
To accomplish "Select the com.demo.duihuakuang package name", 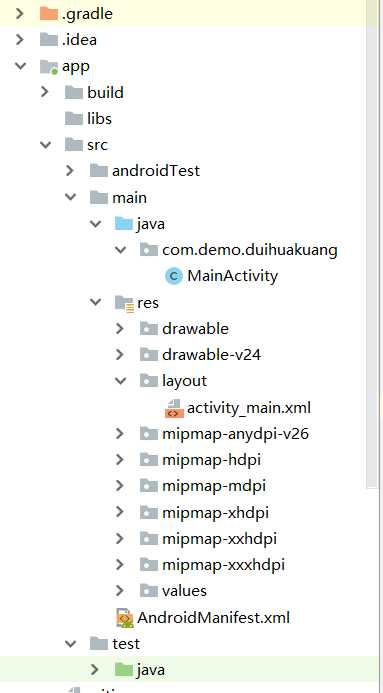I will pyautogui.click(x=250, y=250).
